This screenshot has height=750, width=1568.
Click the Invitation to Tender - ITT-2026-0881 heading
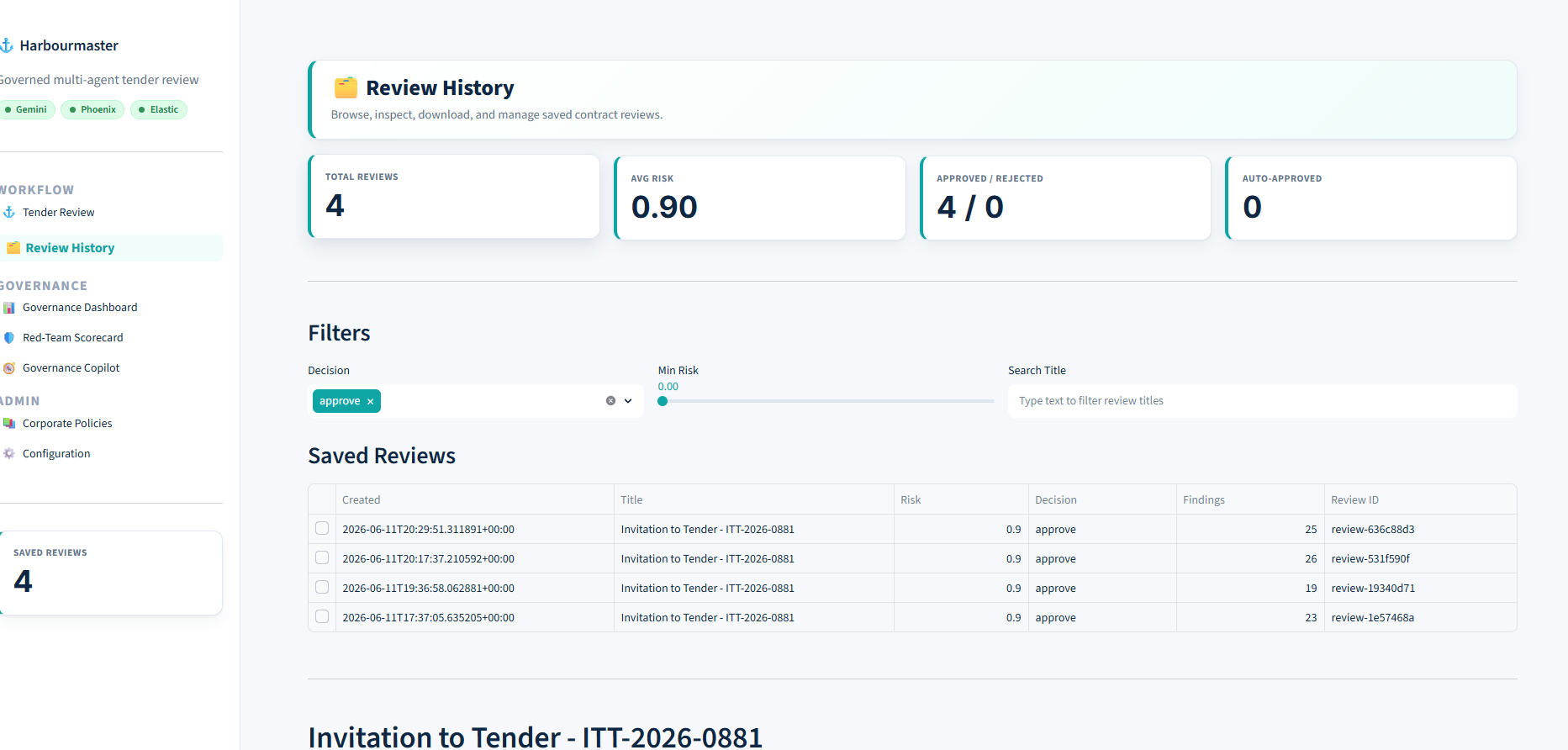coord(535,737)
